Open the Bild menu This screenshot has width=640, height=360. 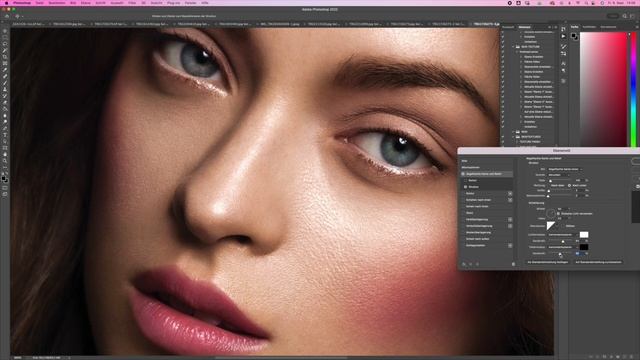tap(73, 3)
